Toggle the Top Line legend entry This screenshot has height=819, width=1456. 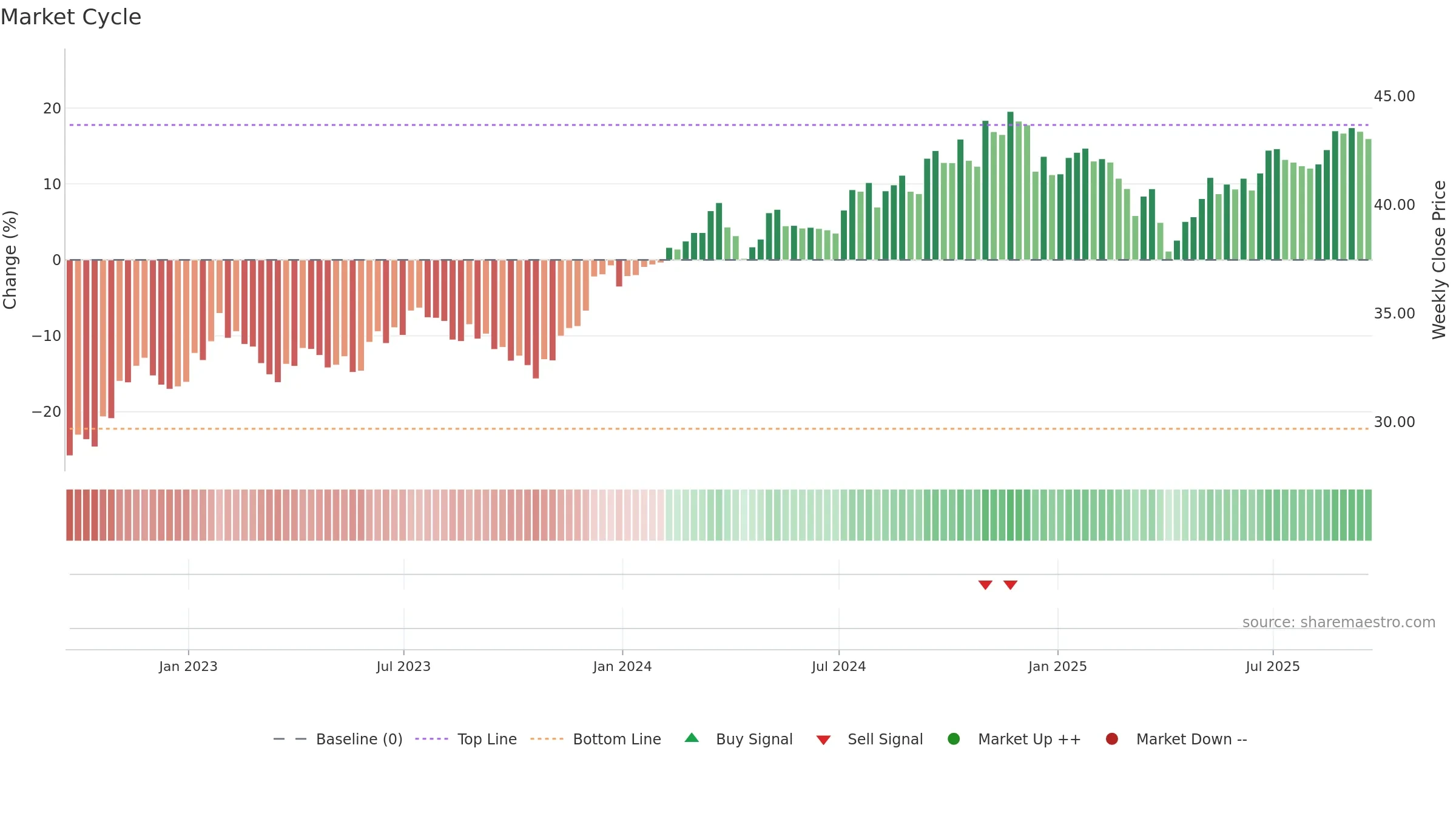(x=466, y=739)
